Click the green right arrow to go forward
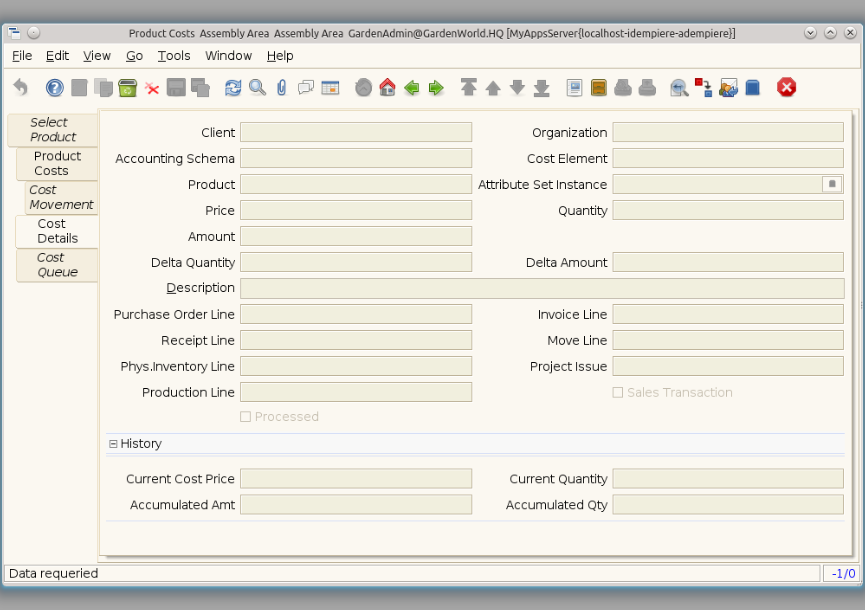The width and height of the screenshot is (865, 610). point(436,87)
